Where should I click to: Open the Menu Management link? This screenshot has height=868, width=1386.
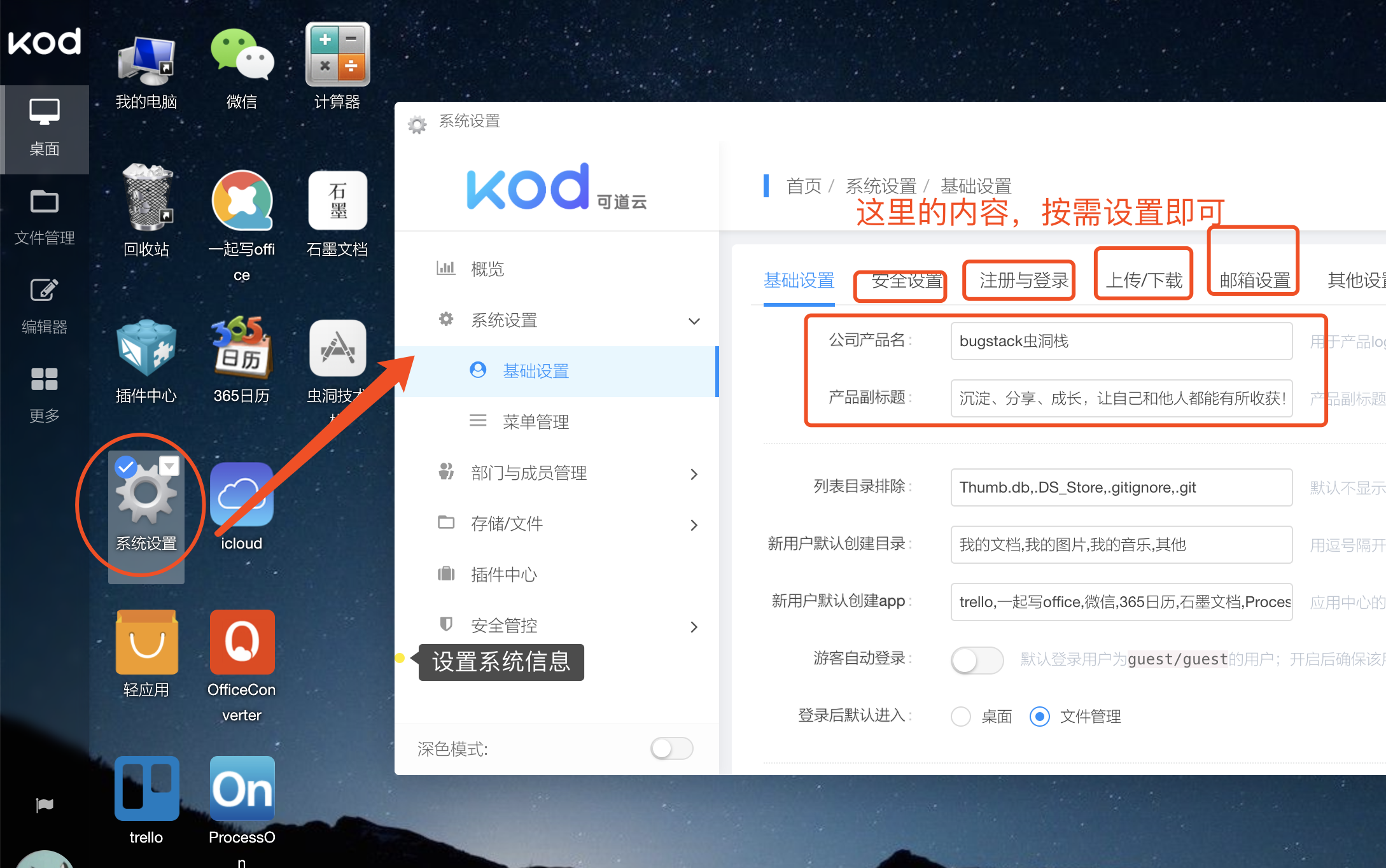[x=535, y=422]
